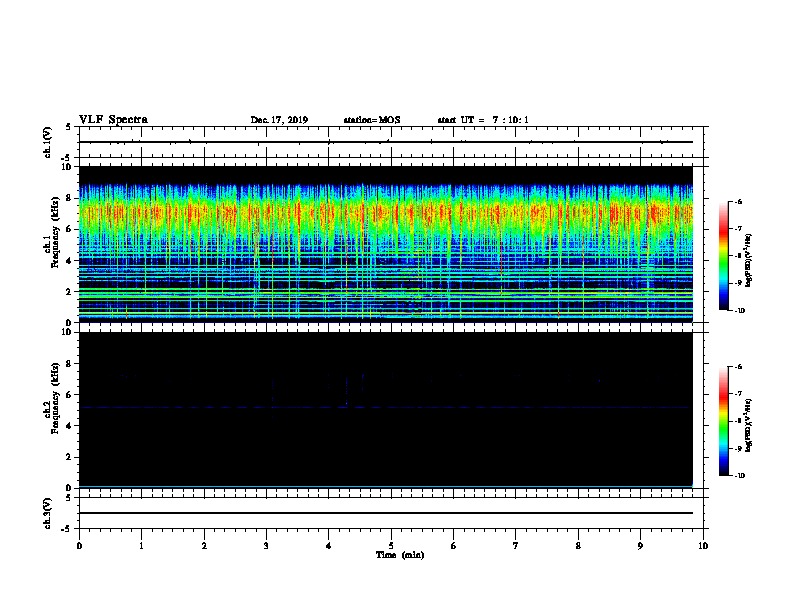Select the "Dec. 17, 2019" date text
Screen dimensions: 792x612
(x=279, y=120)
